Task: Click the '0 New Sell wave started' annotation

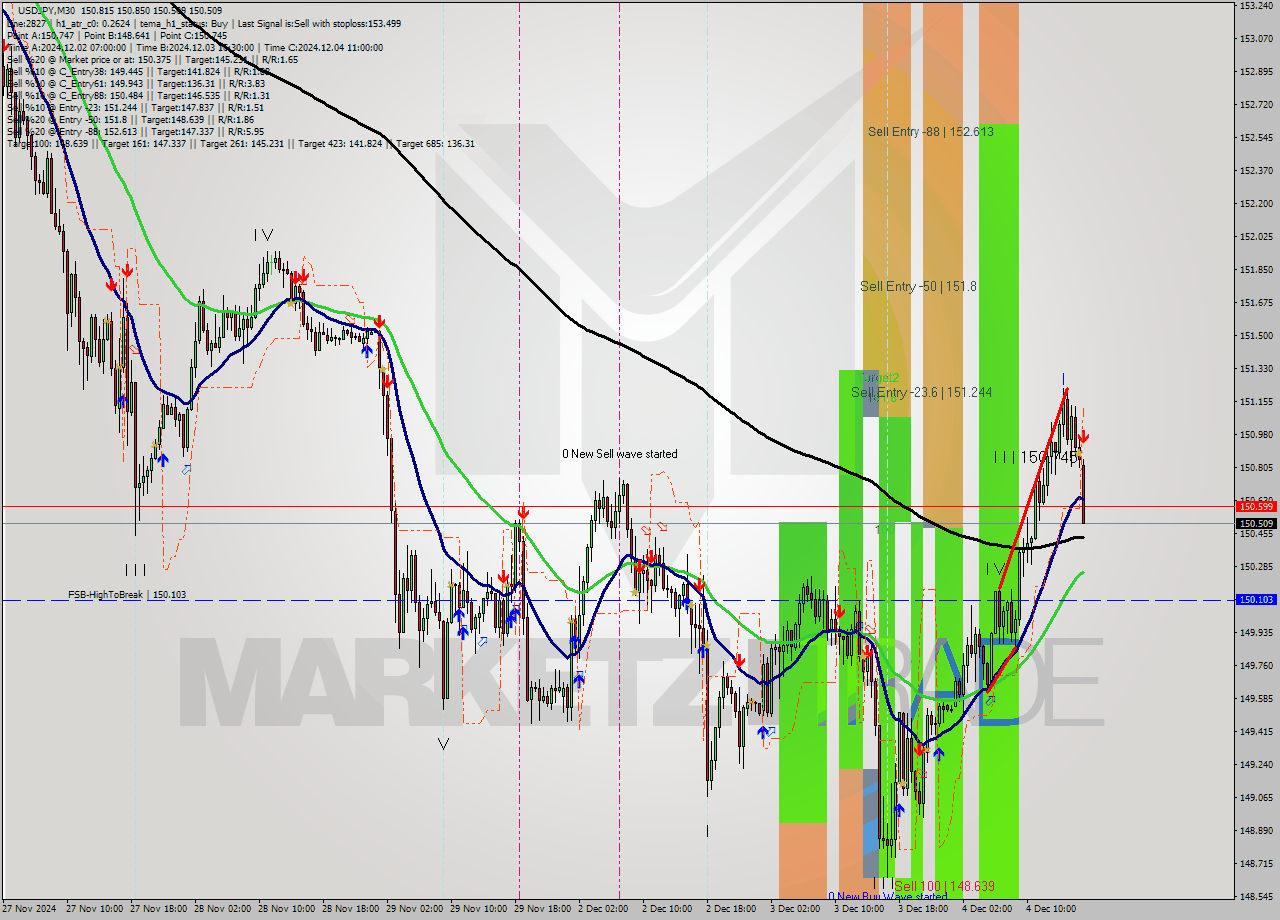Action: (x=619, y=454)
